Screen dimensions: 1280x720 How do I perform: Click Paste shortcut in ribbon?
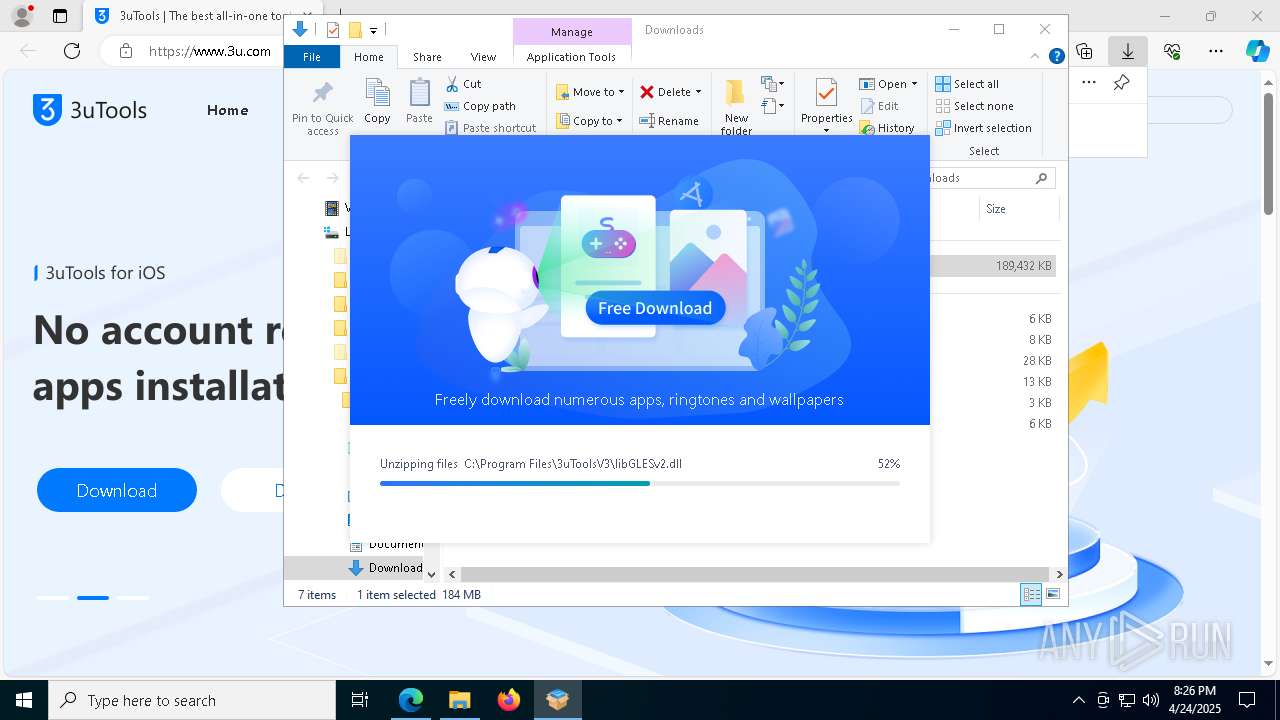point(490,128)
